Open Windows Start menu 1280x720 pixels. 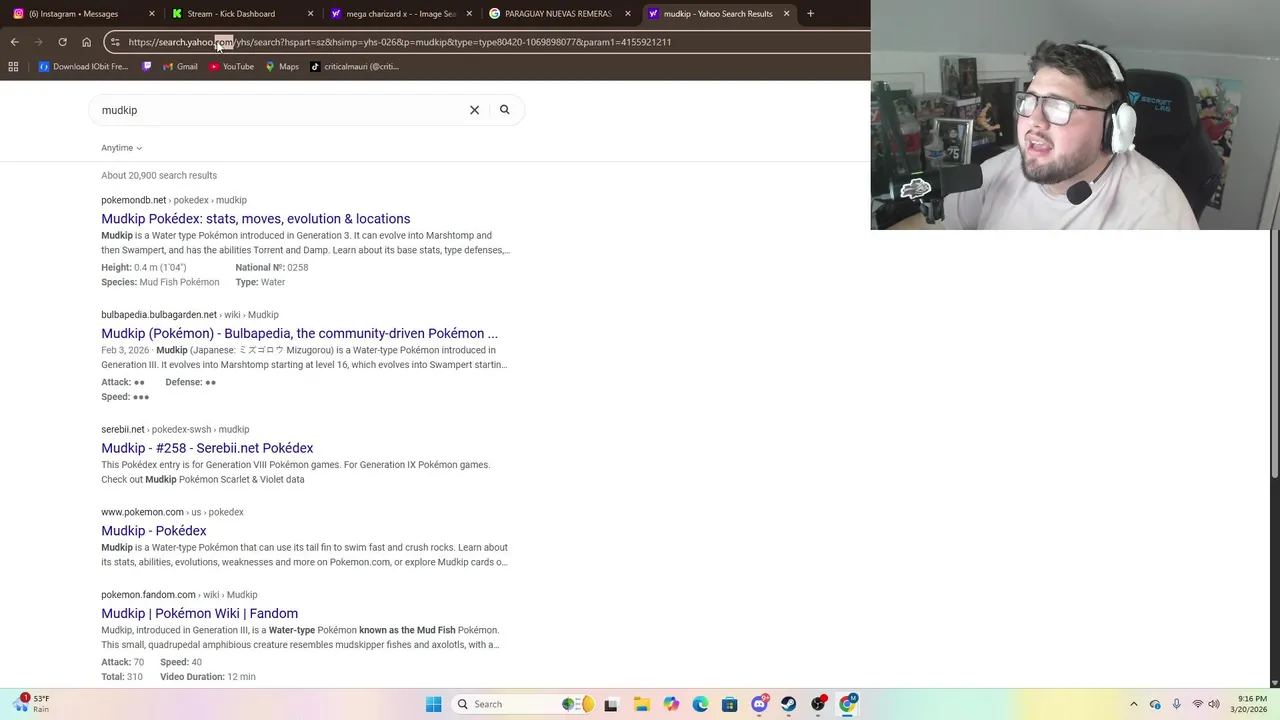pyautogui.click(x=434, y=704)
